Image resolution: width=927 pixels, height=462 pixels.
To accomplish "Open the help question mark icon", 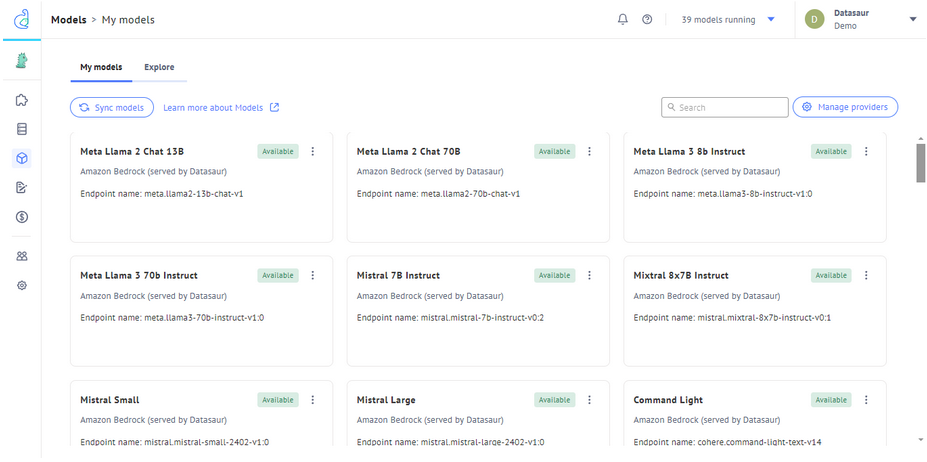I will click(x=647, y=20).
